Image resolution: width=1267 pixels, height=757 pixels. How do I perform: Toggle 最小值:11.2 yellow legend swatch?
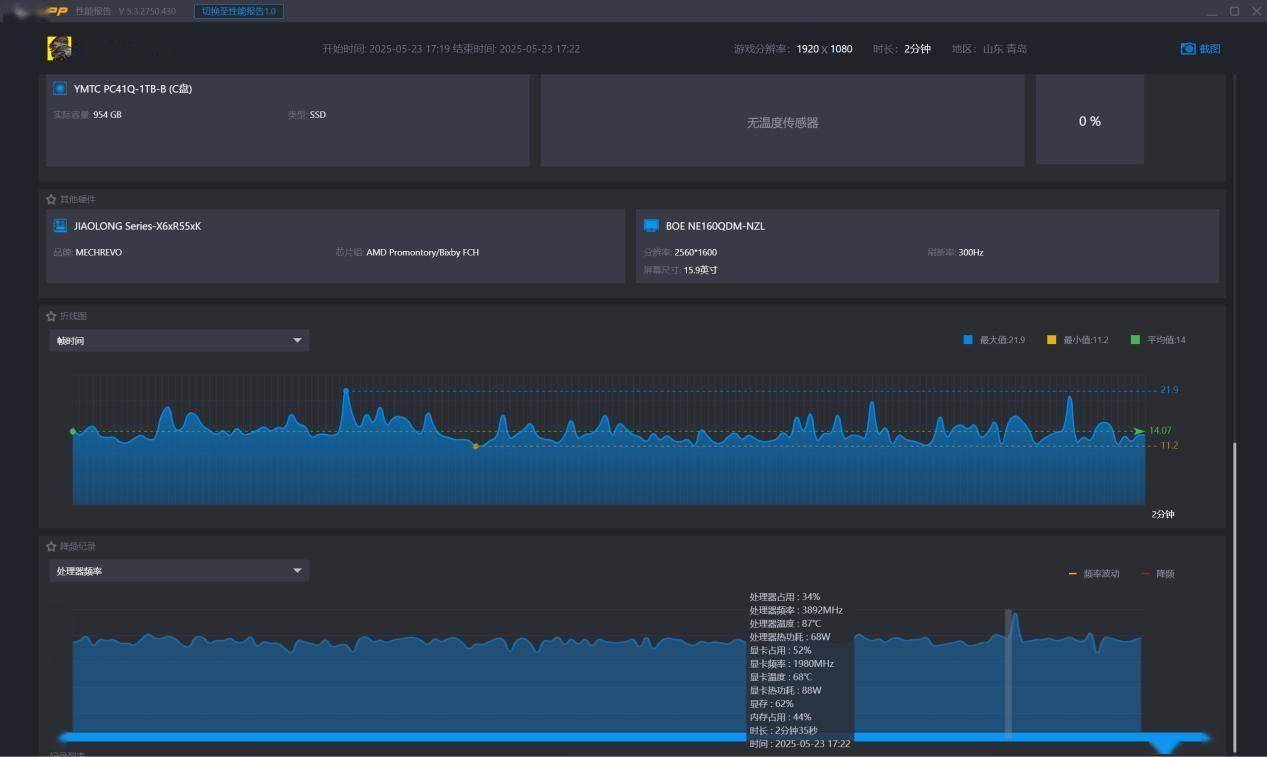click(1051, 340)
